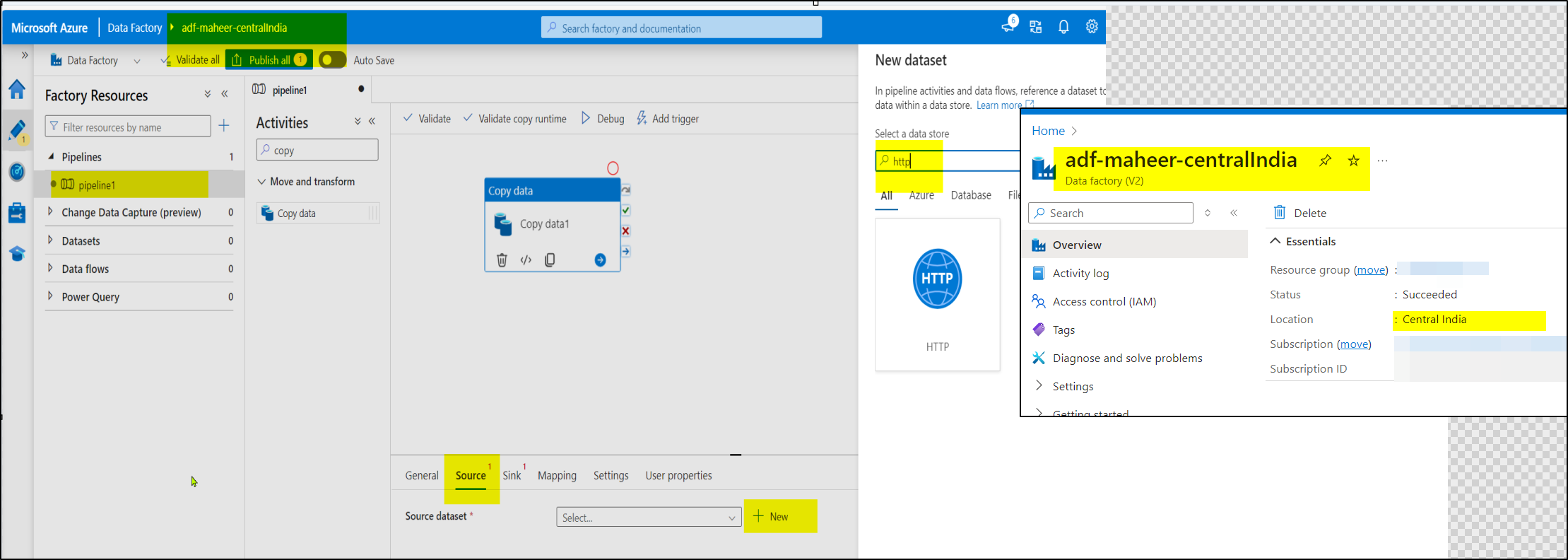Open the Learning center graduation cap icon
Screen dimensions: 1568x560
click(17, 254)
